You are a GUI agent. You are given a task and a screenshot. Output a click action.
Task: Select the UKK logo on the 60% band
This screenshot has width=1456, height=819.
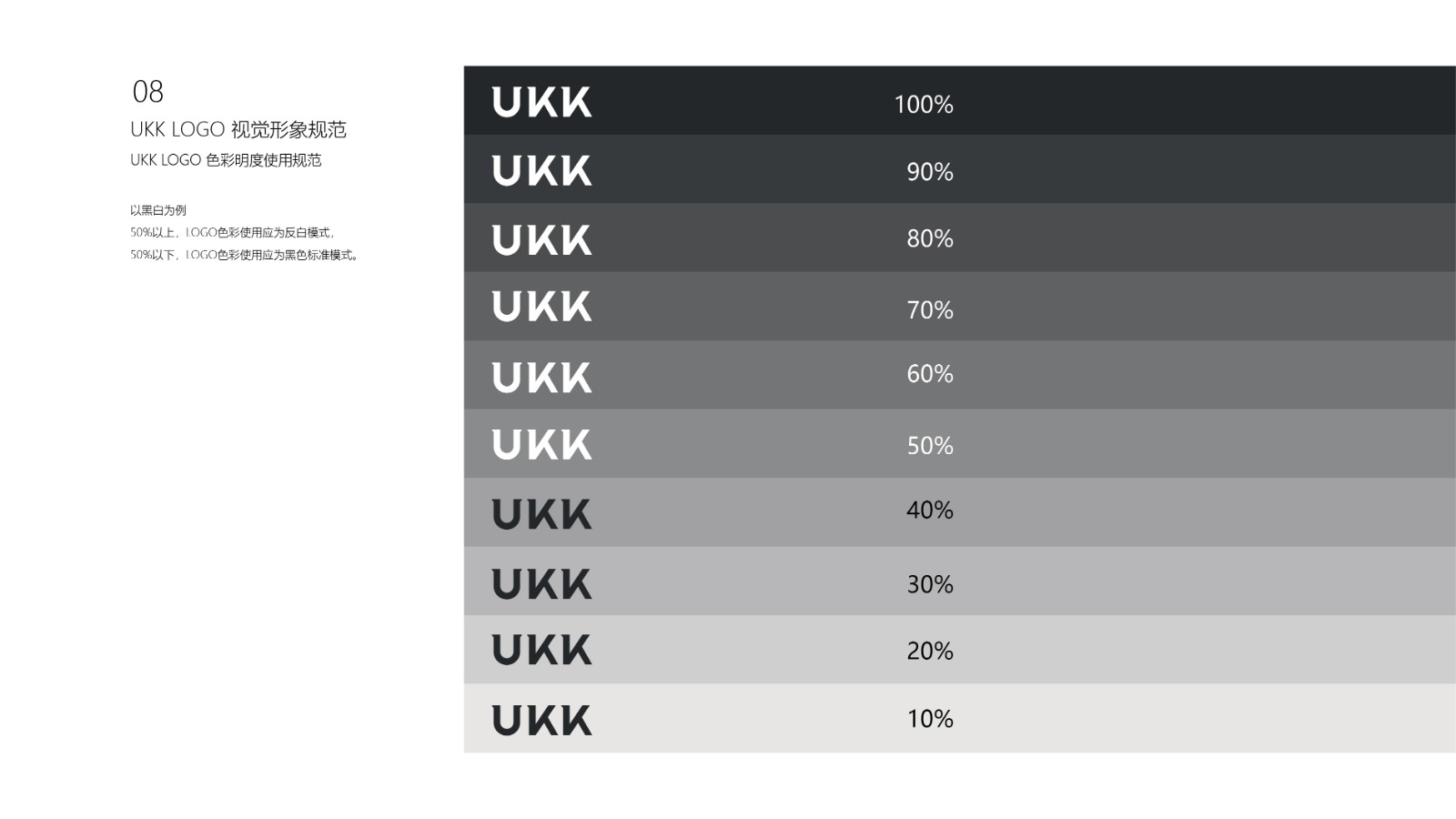(x=541, y=377)
